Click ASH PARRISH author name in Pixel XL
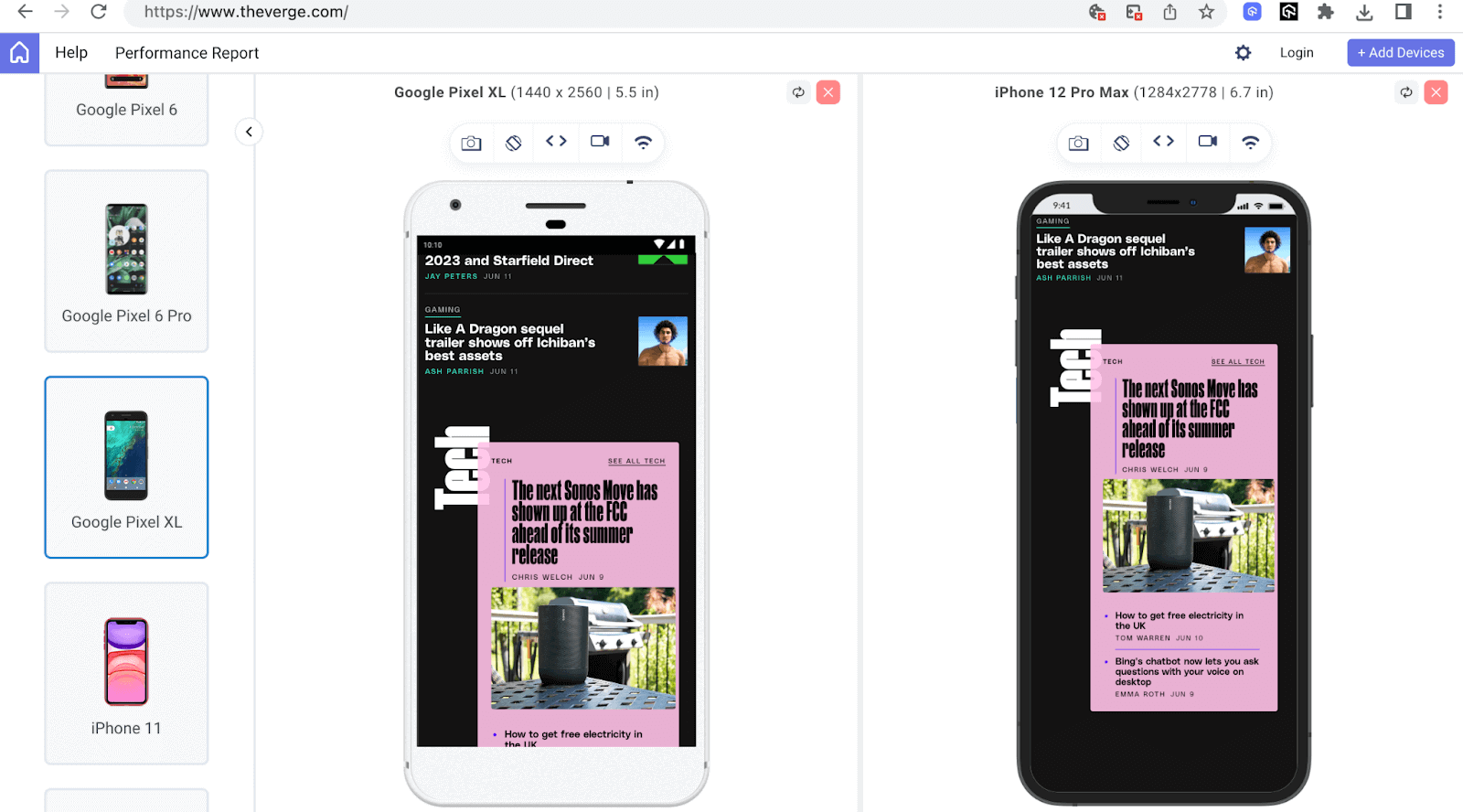The image size is (1463, 812). (x=454, y=371)
